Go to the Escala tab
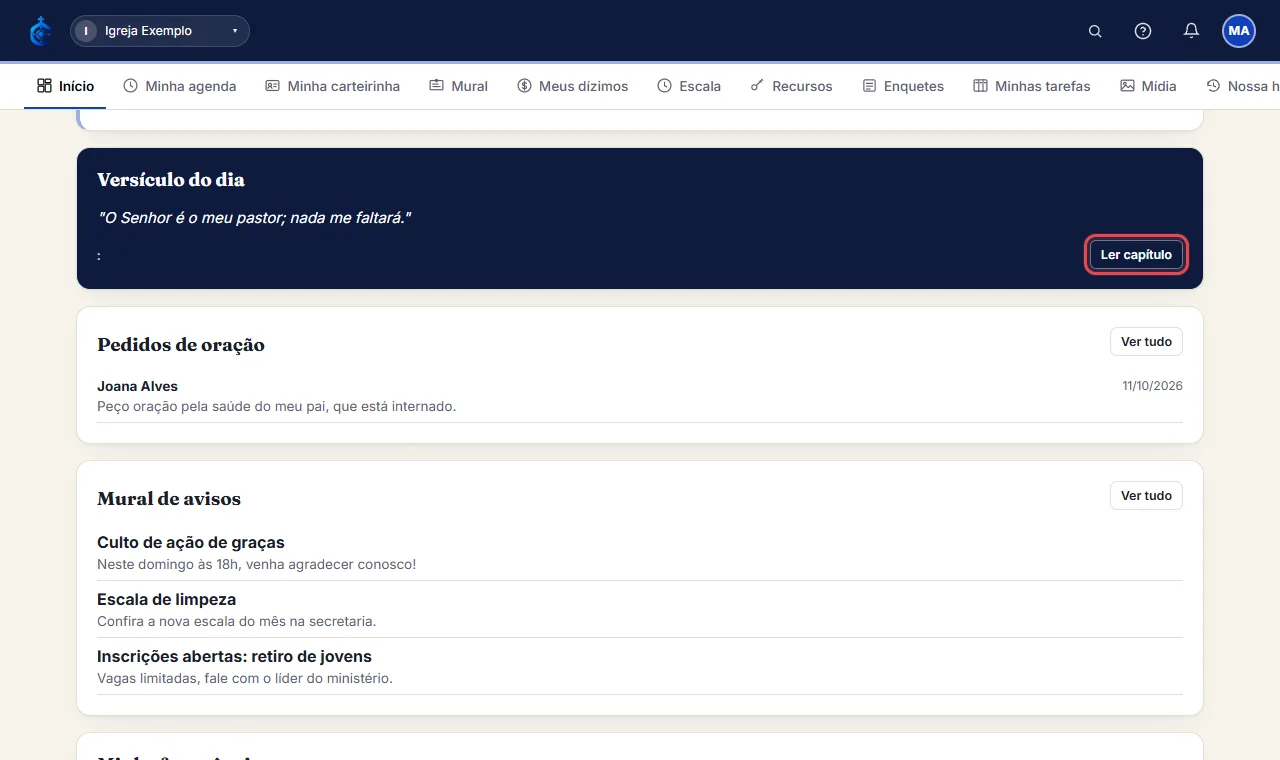The width and height of the screenshot is (1280, 760). pyautogui.click(x=689, y=86)
